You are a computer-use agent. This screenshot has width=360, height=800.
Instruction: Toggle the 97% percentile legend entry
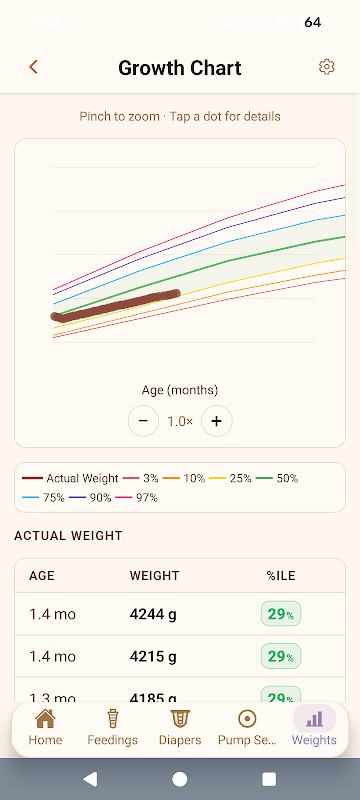coord(137,498)
